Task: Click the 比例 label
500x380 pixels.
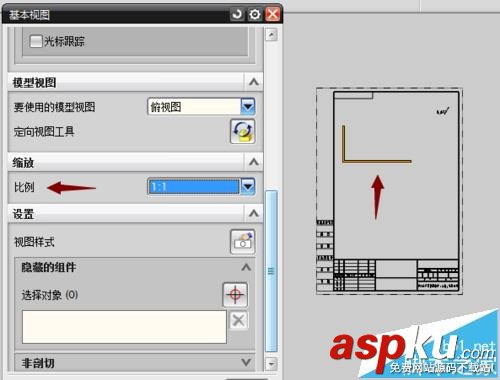Action: (24, 187)
